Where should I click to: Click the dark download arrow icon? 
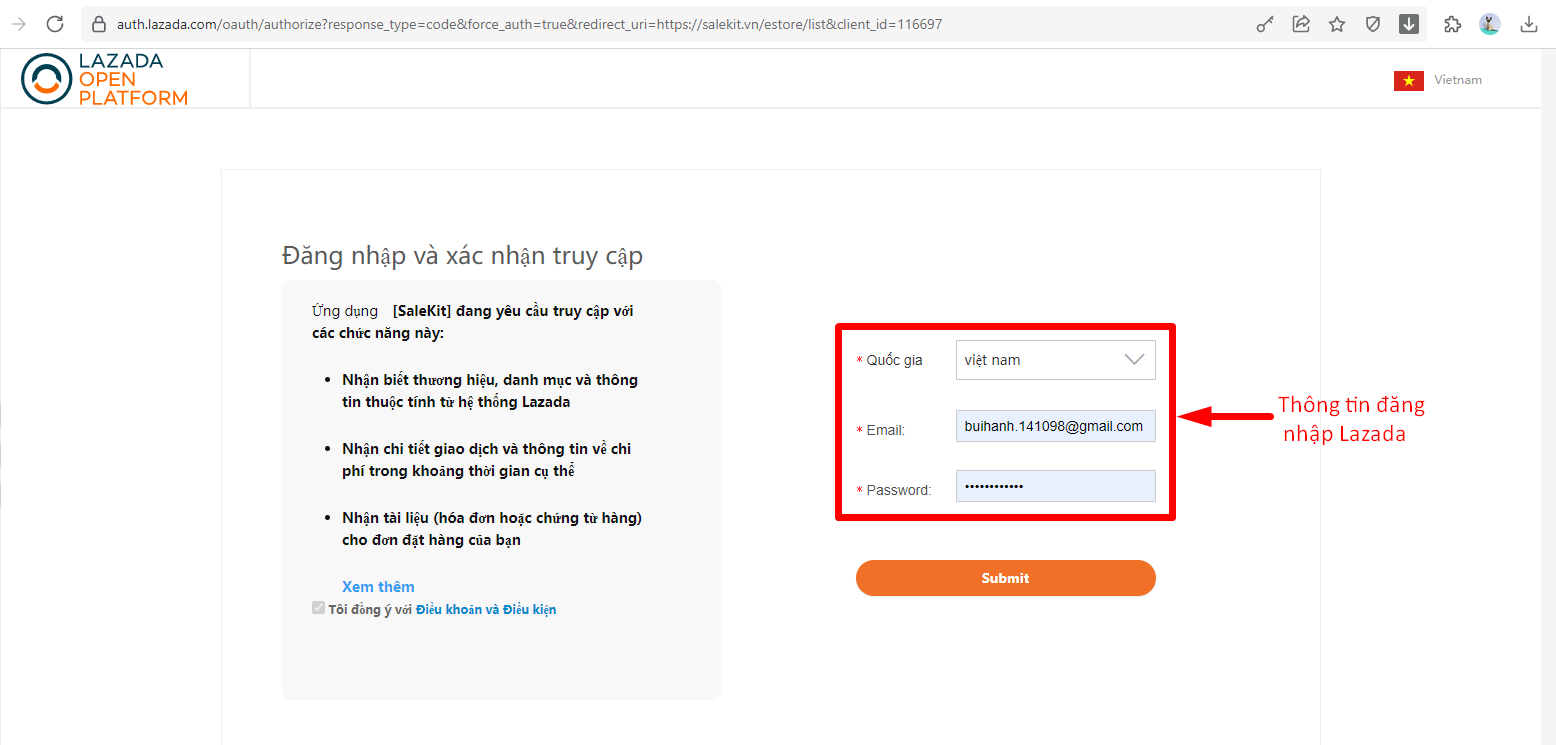[x=1409, y=24]
